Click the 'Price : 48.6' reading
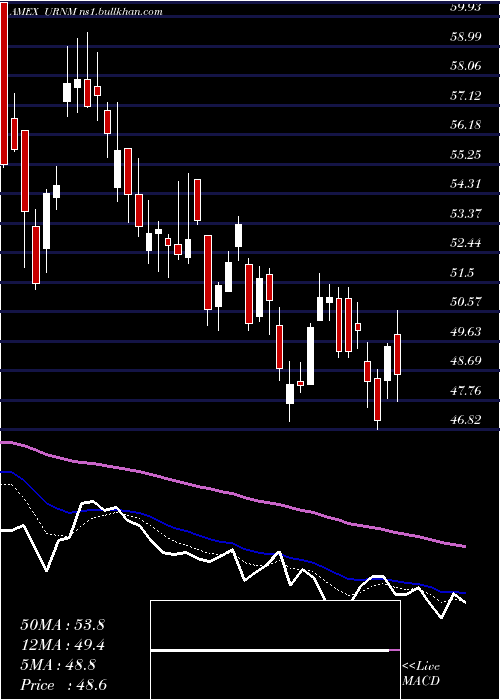500x700 pixels. tap(63, 685)
